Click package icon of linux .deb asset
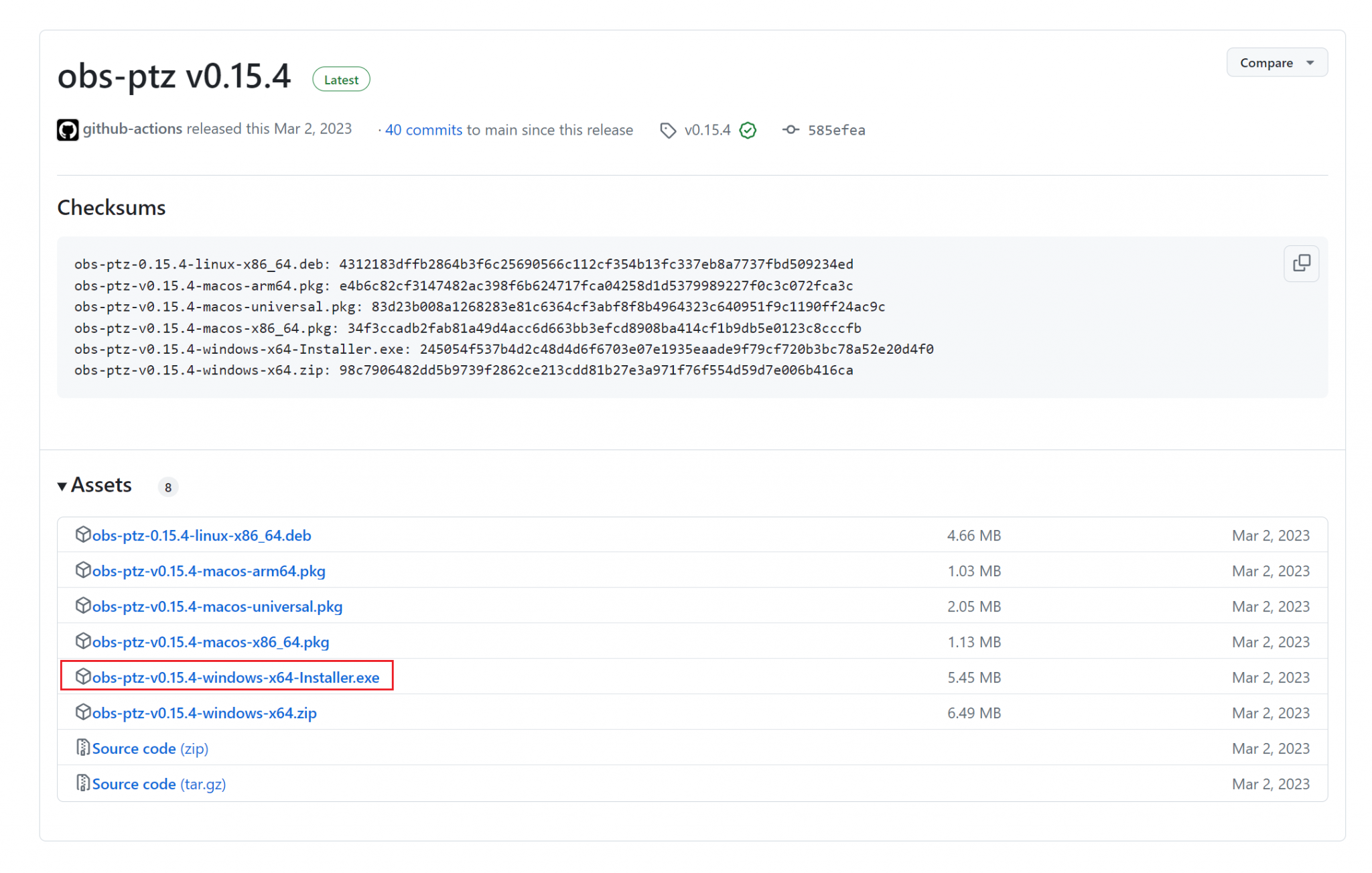Screen dimensions: 1372x873 (x=83, y=534)
